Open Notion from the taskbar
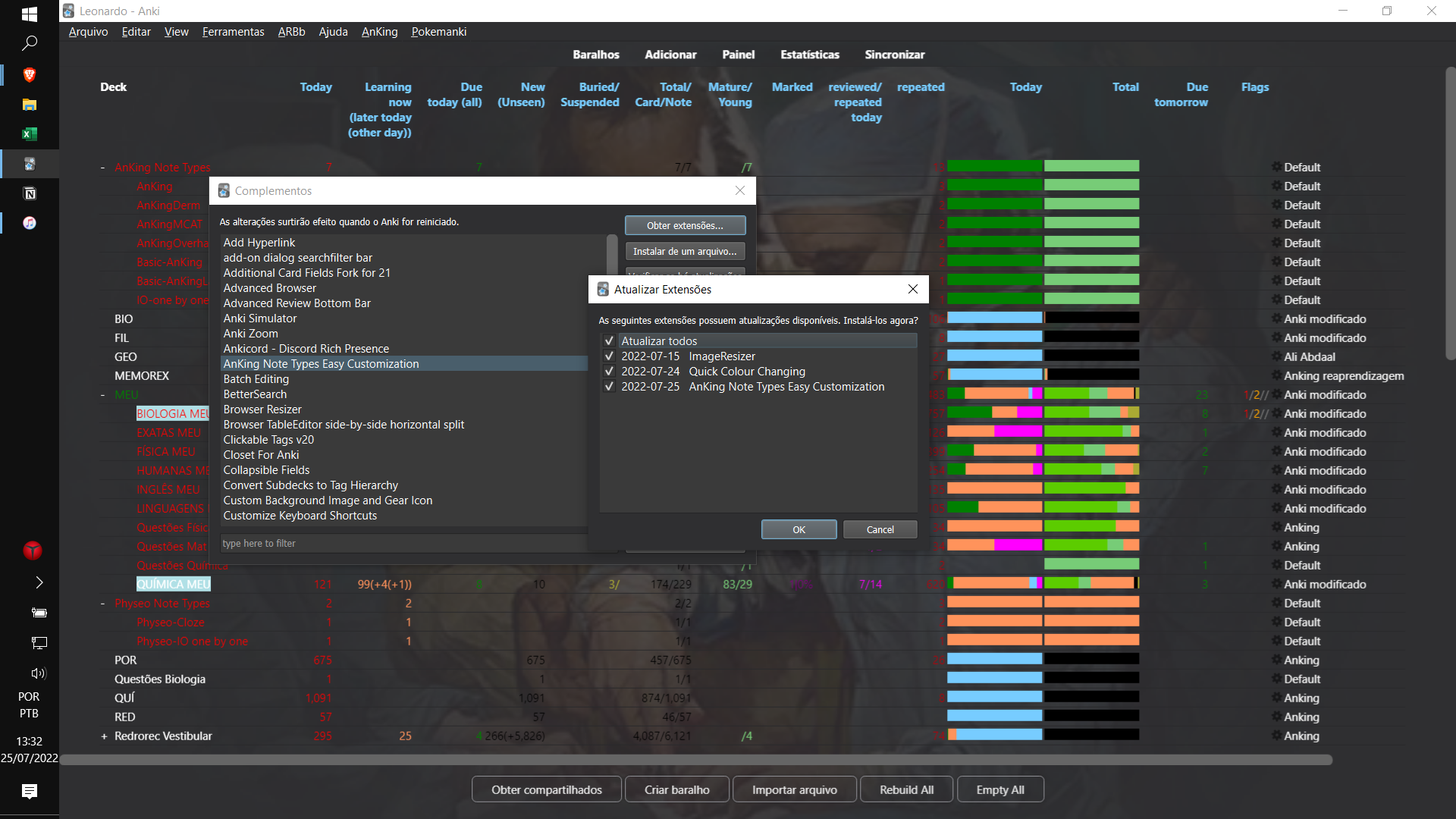 tap(30, 193)
